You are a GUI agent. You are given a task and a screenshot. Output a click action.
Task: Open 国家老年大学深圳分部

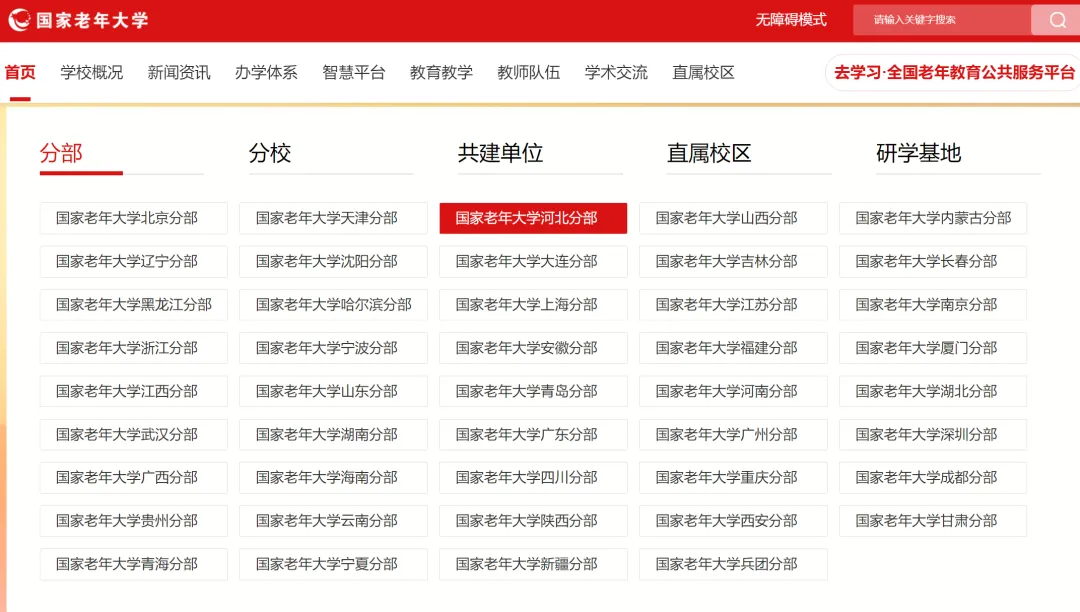tap(933, 435)
